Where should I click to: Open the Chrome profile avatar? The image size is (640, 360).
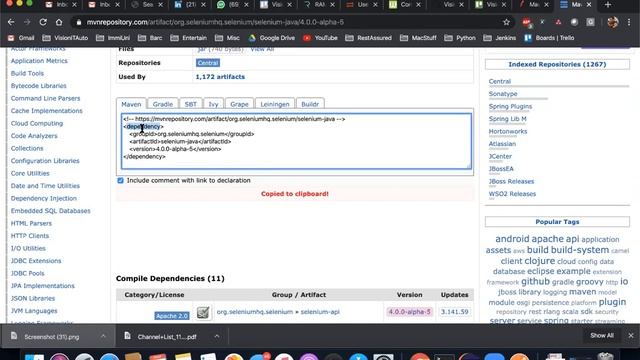point(613,22)
